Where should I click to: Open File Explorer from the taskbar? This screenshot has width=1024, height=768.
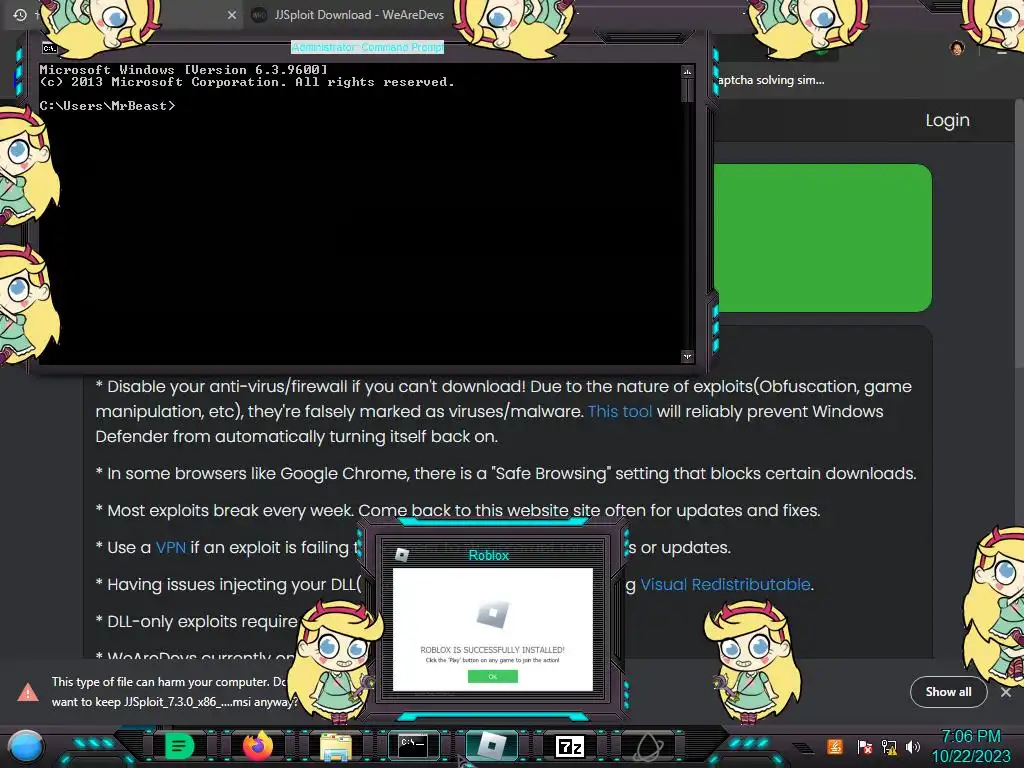(x=336, y=747)
